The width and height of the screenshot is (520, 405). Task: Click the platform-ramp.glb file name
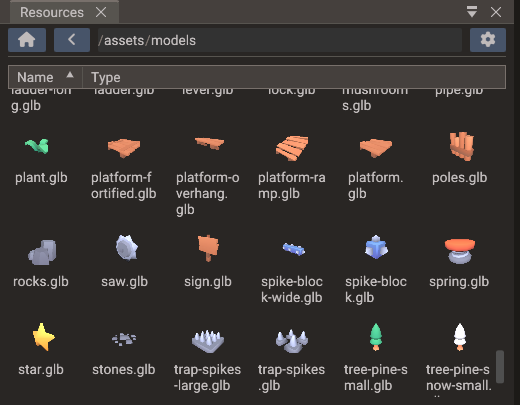point(292,186)
